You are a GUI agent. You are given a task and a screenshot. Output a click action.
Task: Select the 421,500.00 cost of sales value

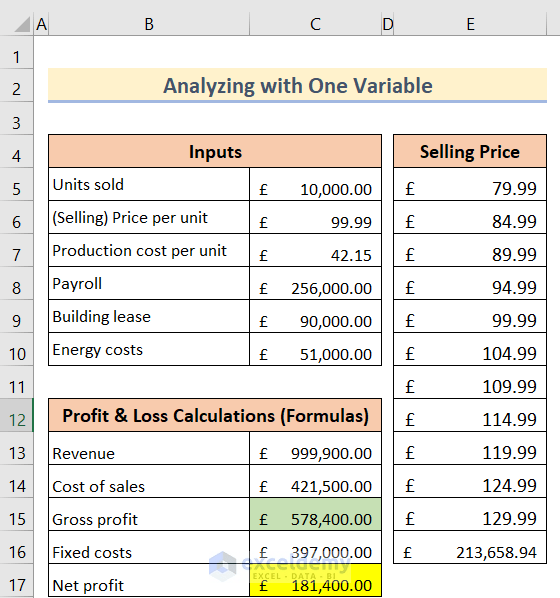pos(315,481)
